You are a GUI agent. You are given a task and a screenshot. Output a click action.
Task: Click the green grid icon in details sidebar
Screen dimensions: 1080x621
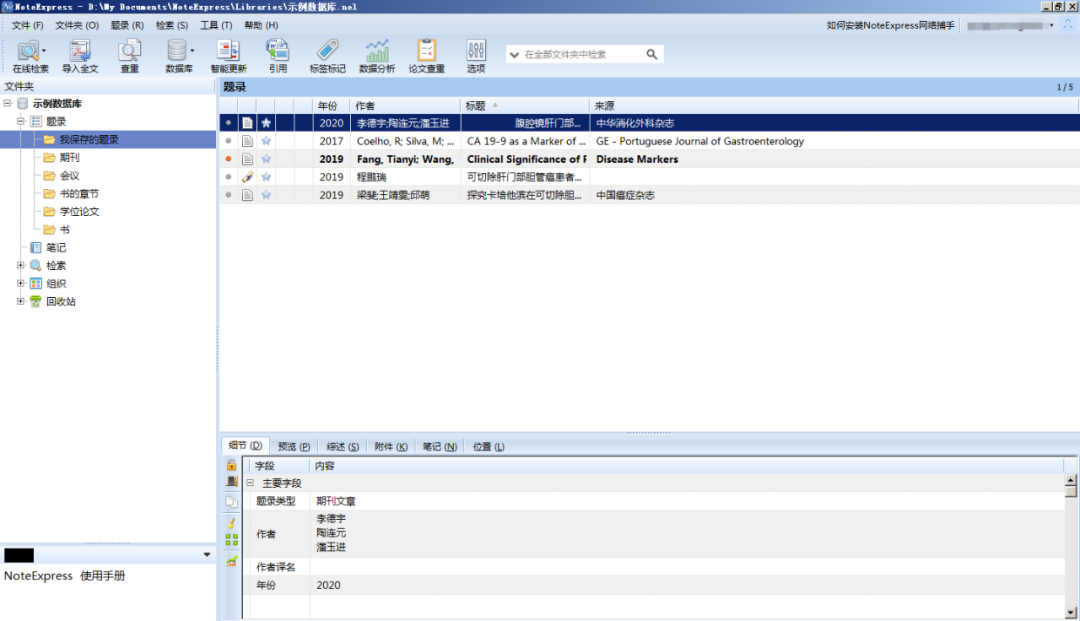coord(231,540)
